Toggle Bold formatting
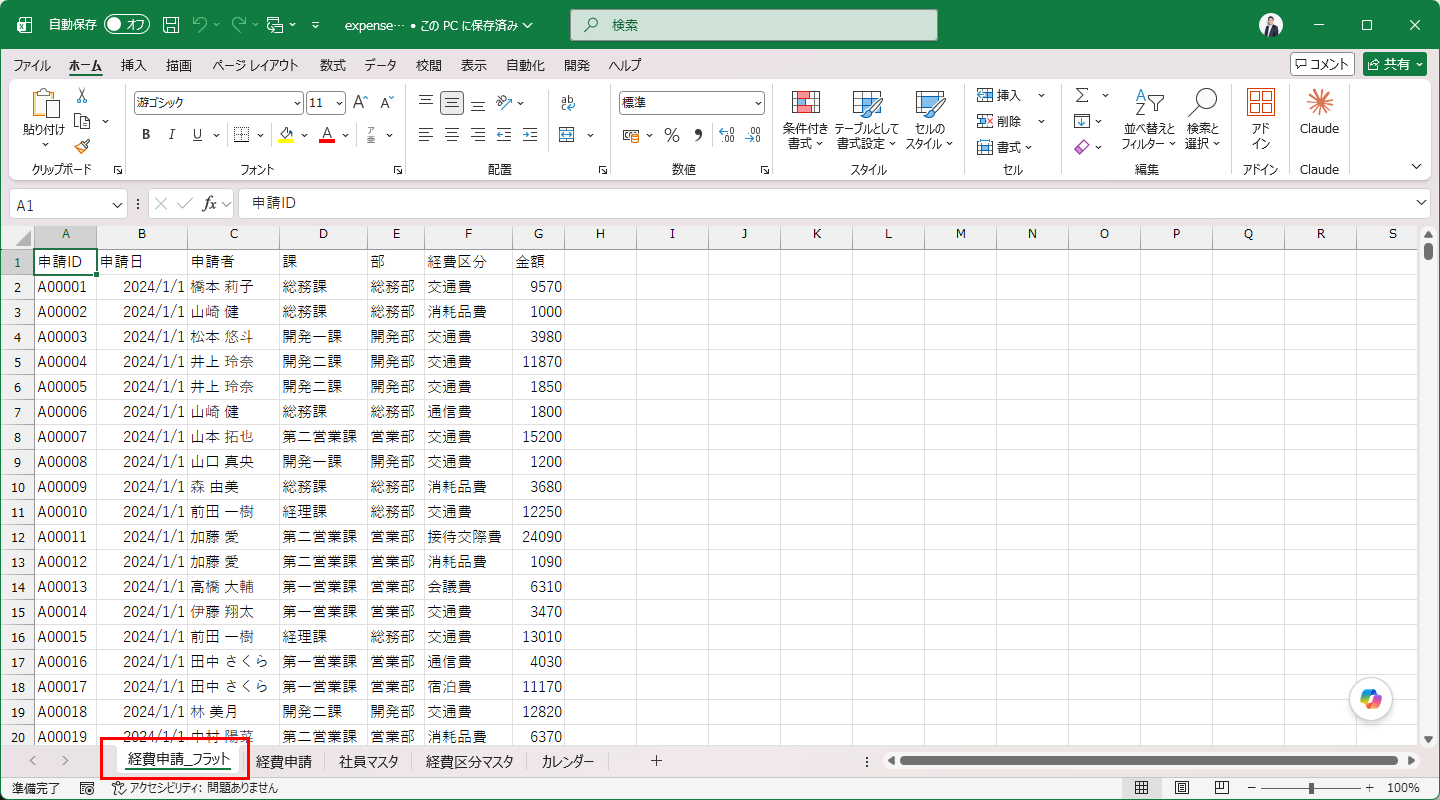 (146, 134)
